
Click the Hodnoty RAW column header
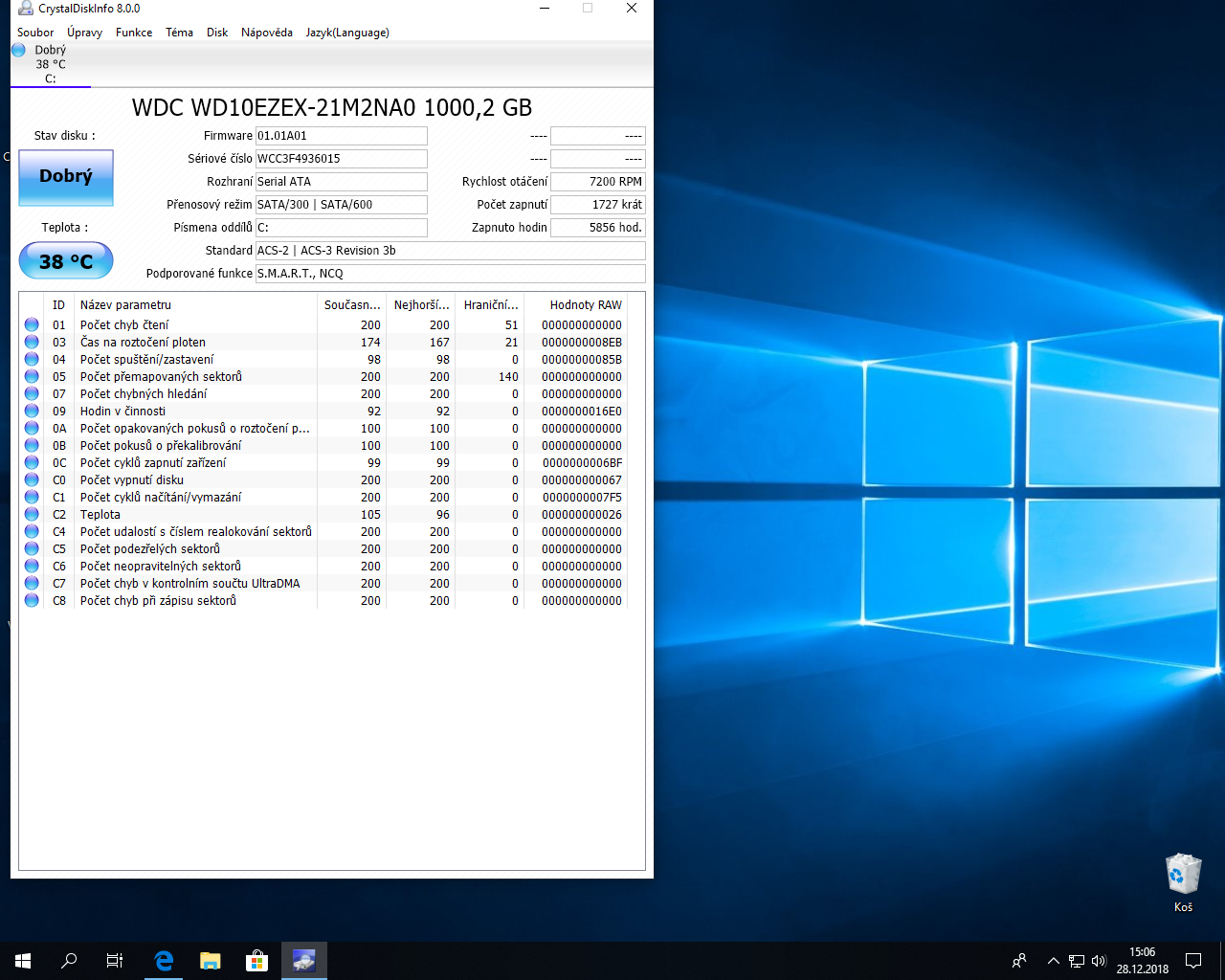(x=585, y=305)
